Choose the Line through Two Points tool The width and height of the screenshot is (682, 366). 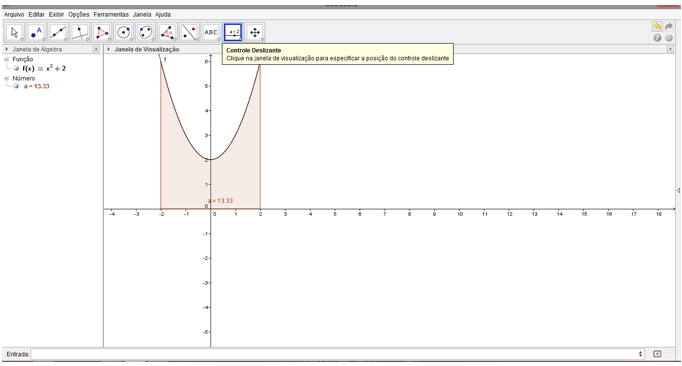(x=58, y=32)
